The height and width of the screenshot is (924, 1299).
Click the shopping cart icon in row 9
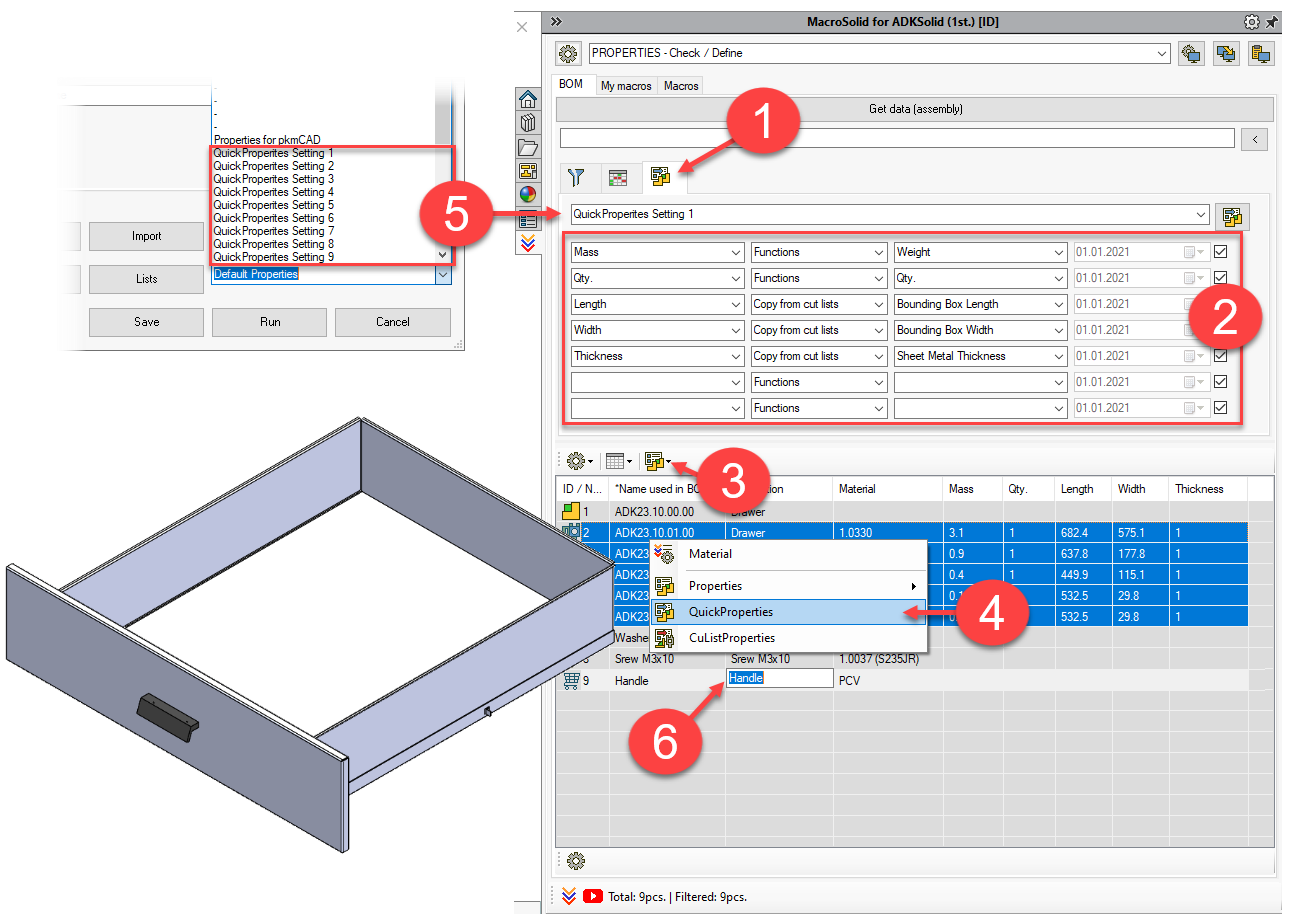[x=571, y=680]
